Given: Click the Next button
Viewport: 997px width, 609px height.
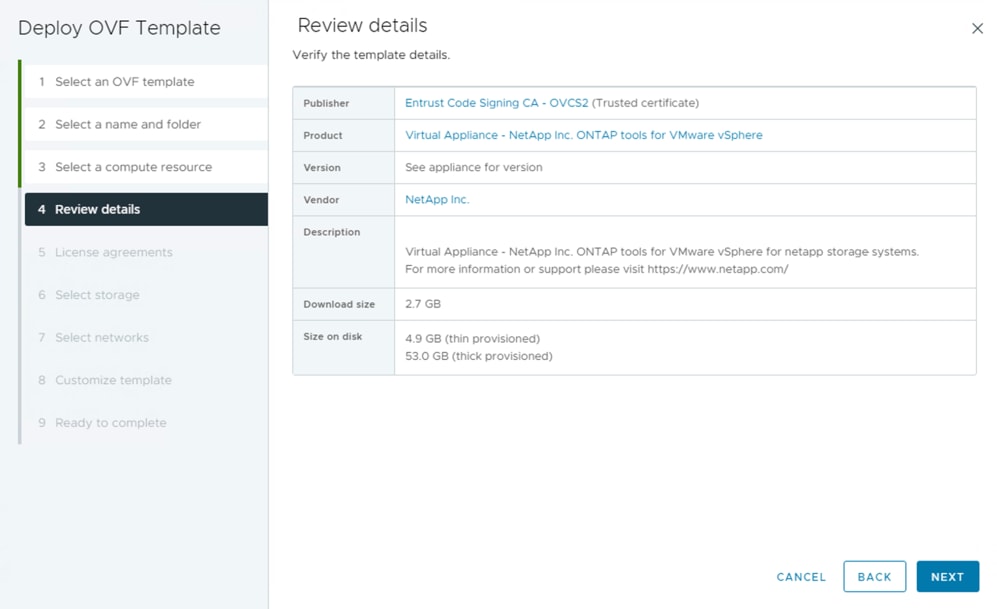Looking at the screenshot, I should tap(947, 577).
